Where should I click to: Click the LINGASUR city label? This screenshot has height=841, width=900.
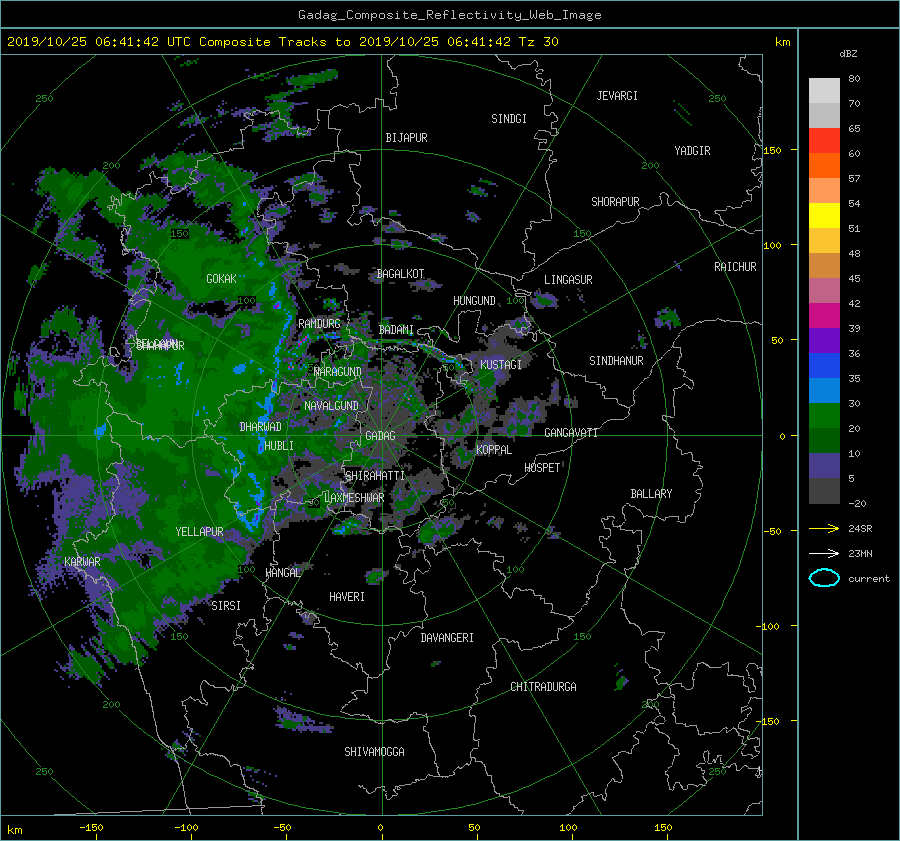click(568, 280)
